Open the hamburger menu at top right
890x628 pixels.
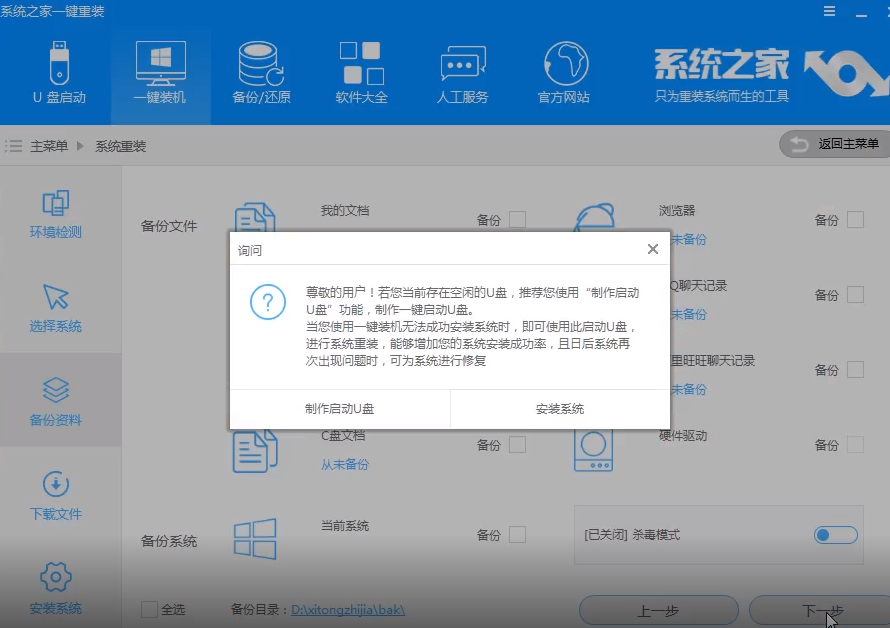click(829, 11)
